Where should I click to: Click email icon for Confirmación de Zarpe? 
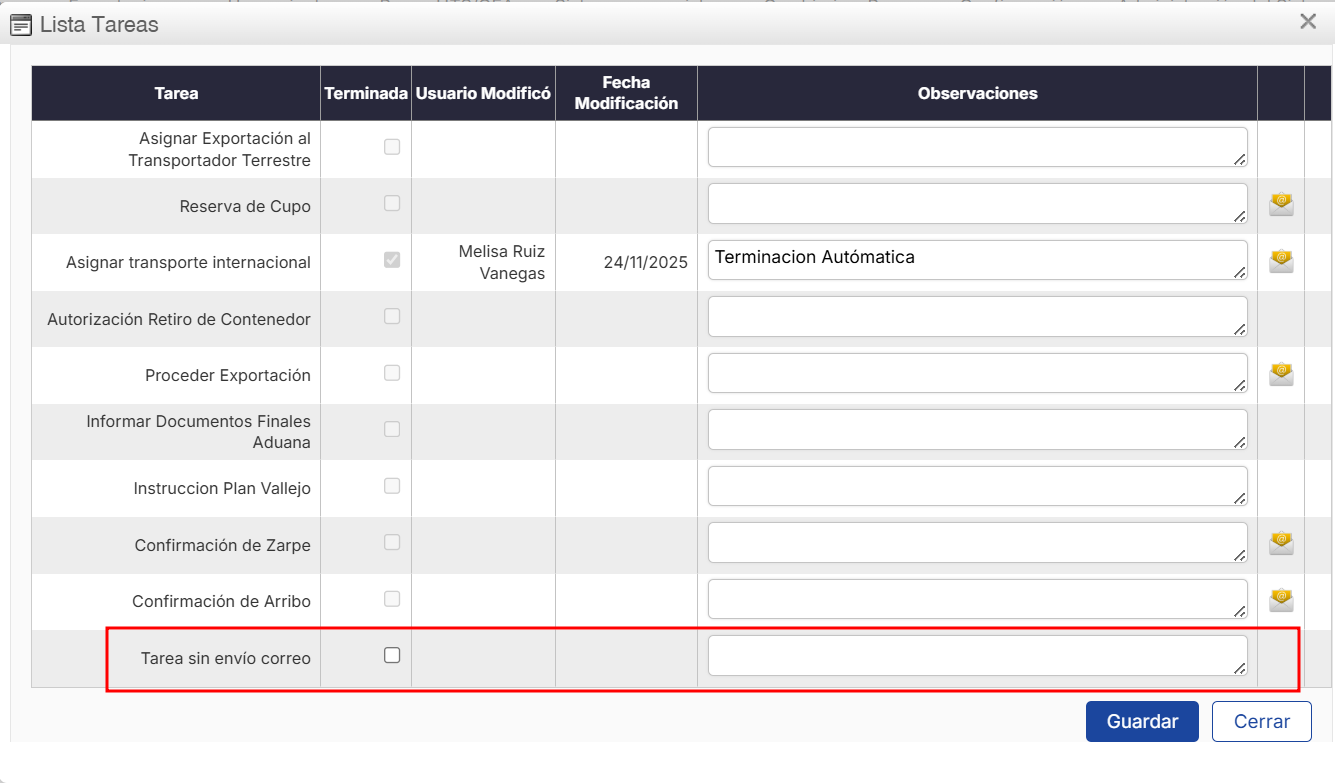(x=1281, y=544)
